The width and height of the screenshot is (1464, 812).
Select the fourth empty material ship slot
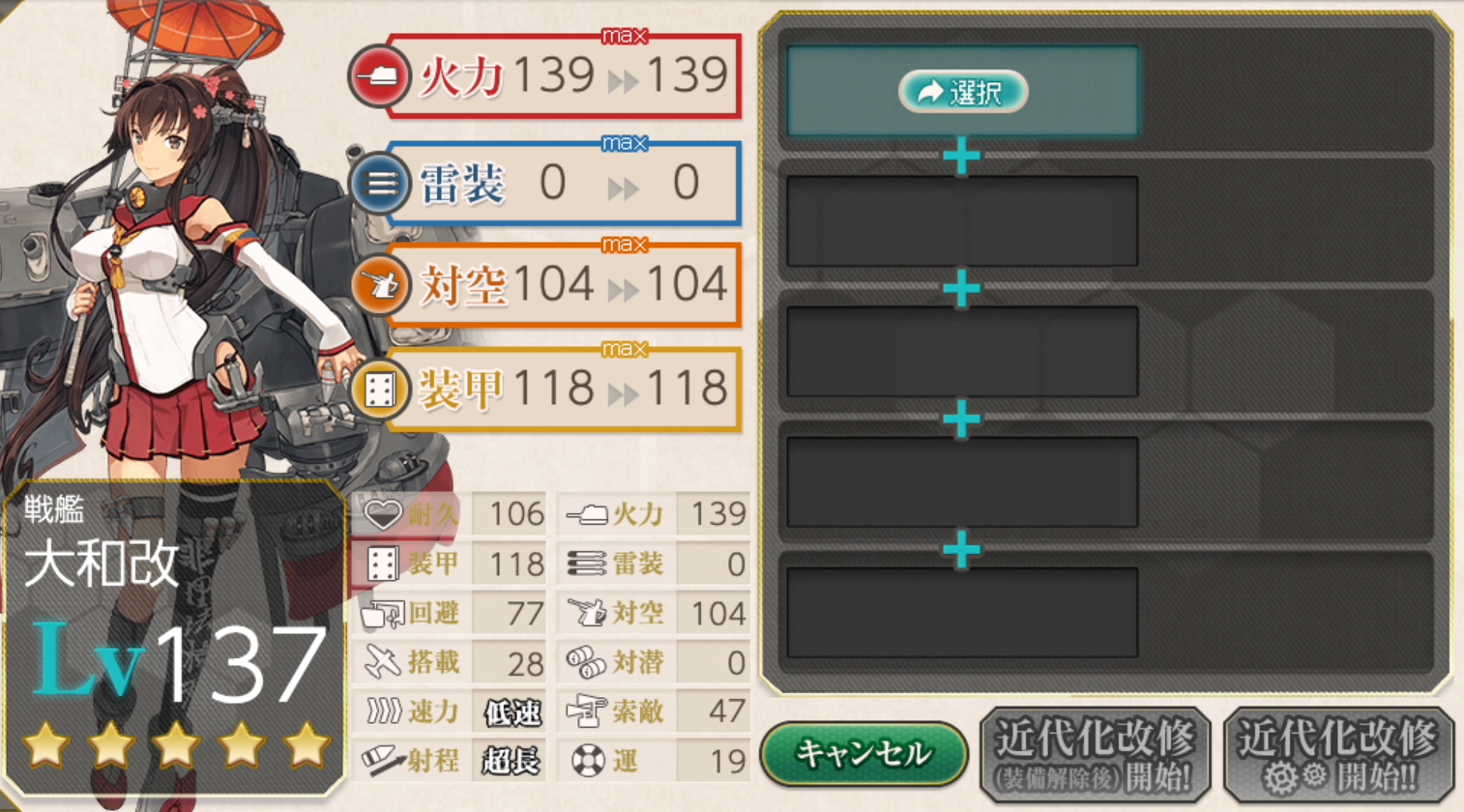962,482
